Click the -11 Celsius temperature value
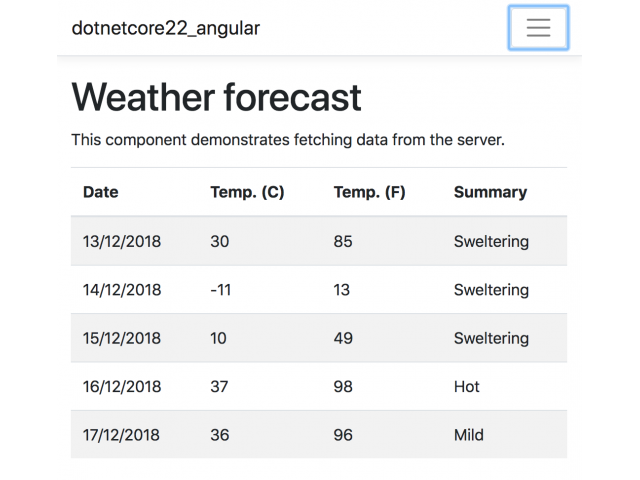 (x=220, y=290)
